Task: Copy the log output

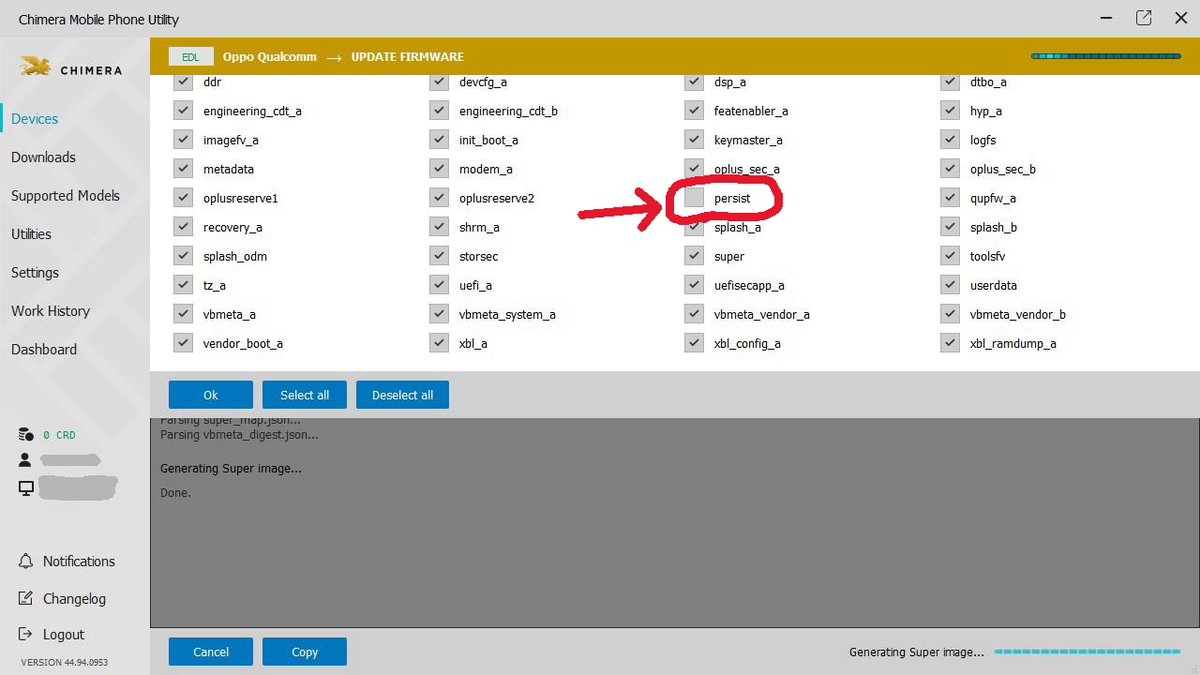Action: point(305,652)
